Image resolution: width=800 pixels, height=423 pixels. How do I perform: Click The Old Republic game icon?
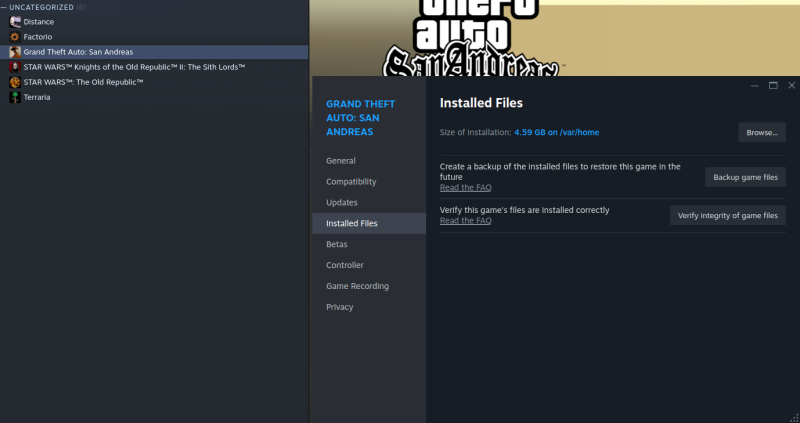[x=15, y=82]
